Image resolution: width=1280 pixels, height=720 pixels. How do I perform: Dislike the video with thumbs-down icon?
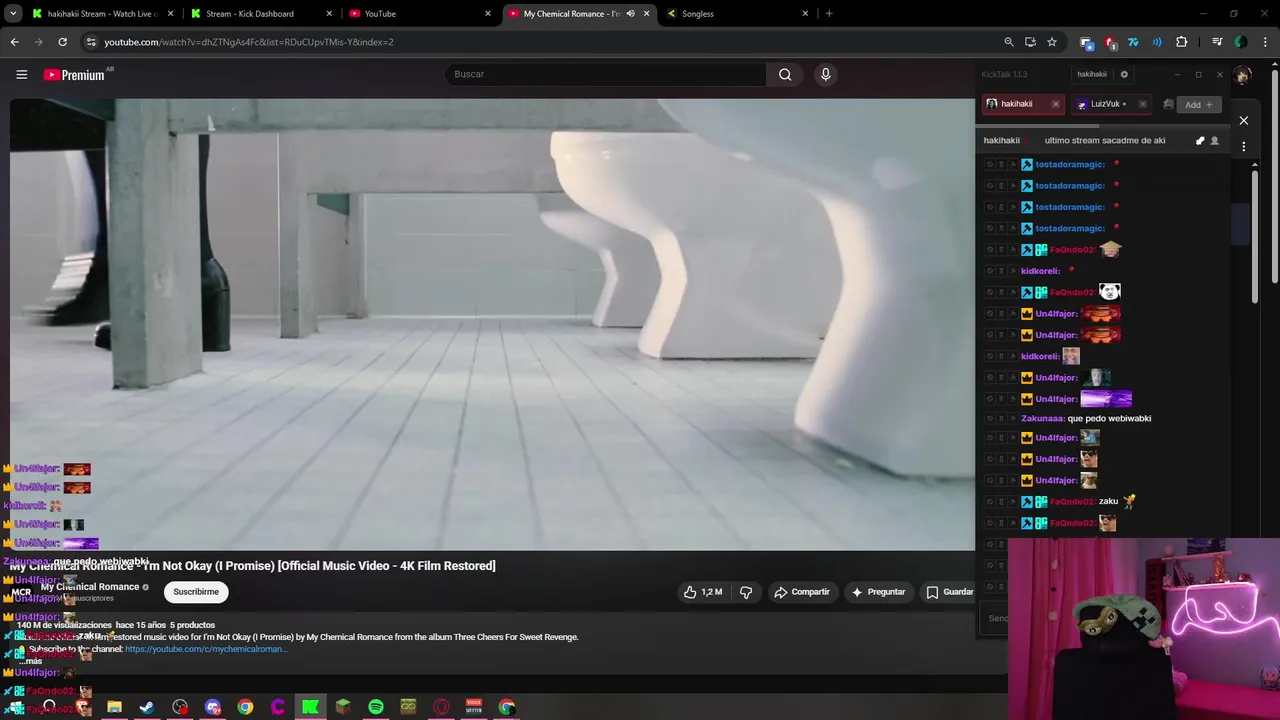coord(746,592)
